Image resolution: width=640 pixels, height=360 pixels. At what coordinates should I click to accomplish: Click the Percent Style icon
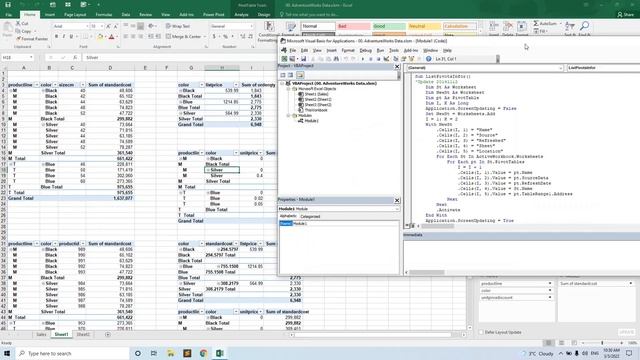pos(225,37)
